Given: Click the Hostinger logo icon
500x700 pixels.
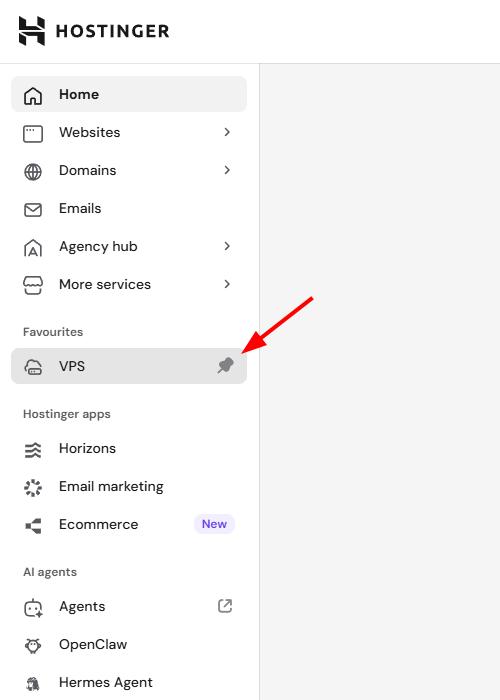Looking at the screenshot, I should coord(32,31).
